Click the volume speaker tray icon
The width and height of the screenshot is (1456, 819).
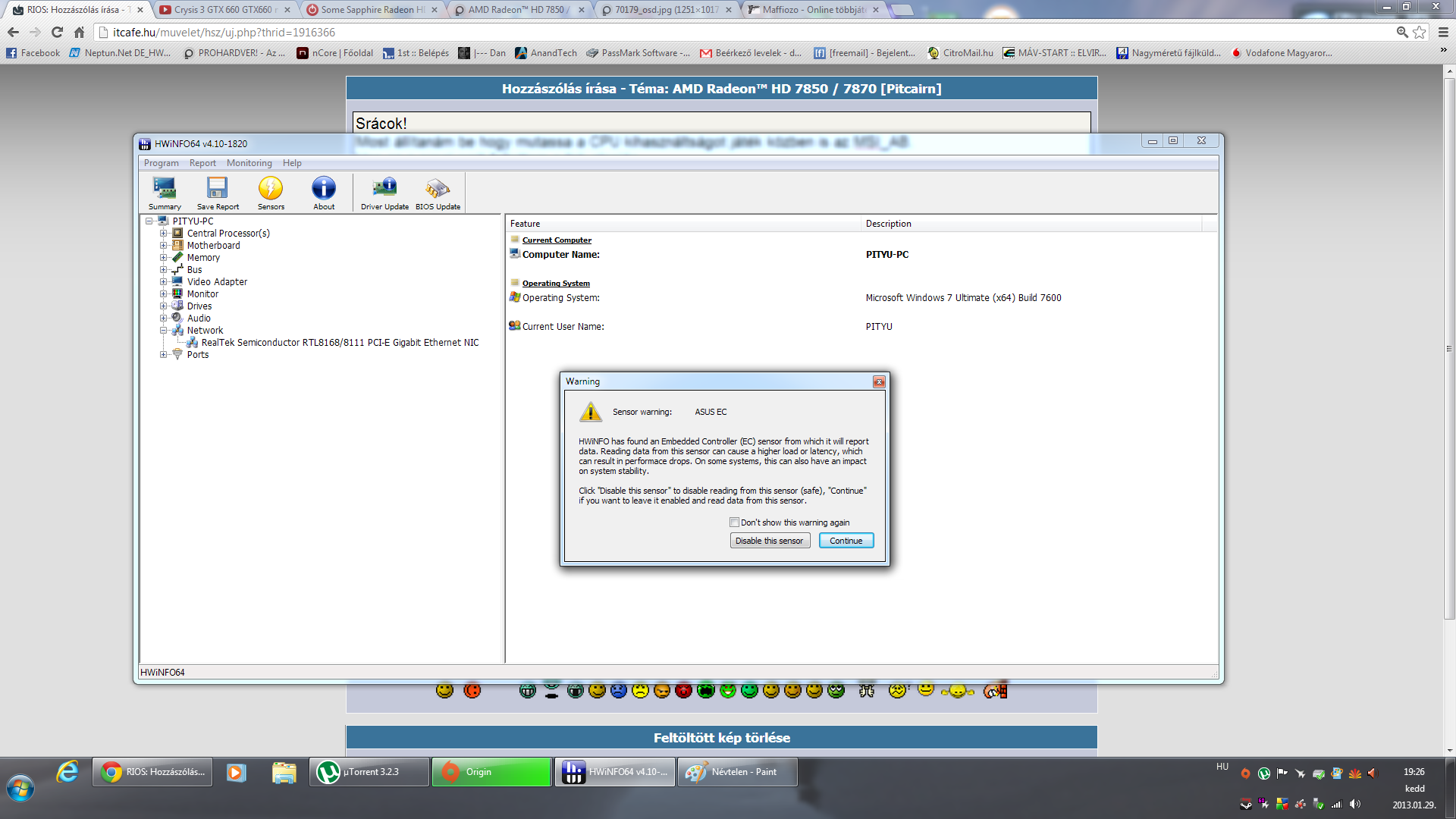[1354, 804]
